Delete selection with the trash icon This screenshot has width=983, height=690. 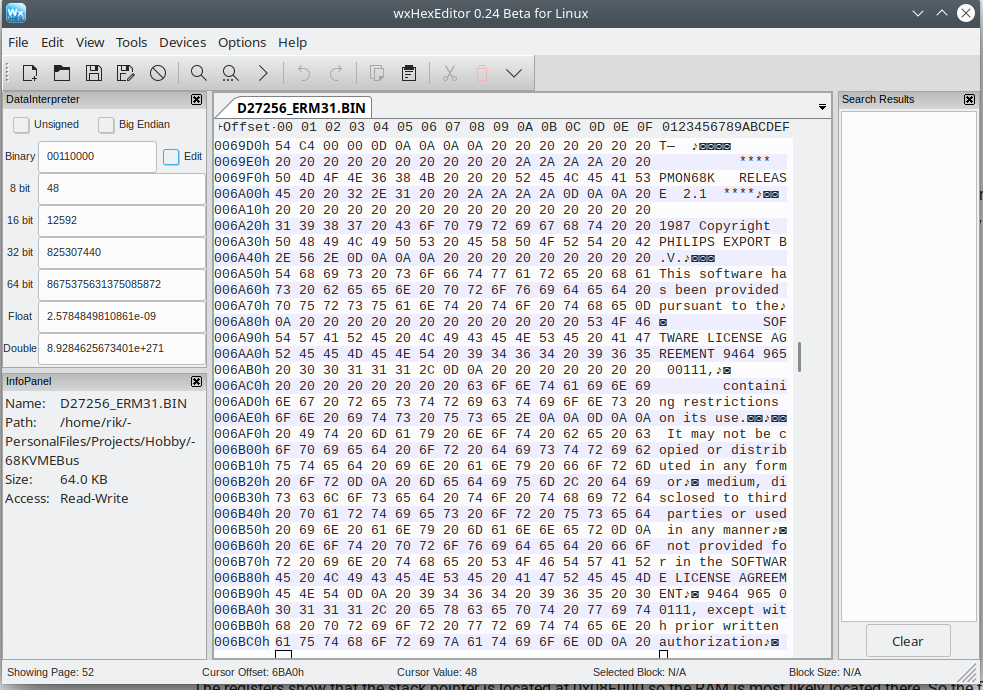coord(481,73)
